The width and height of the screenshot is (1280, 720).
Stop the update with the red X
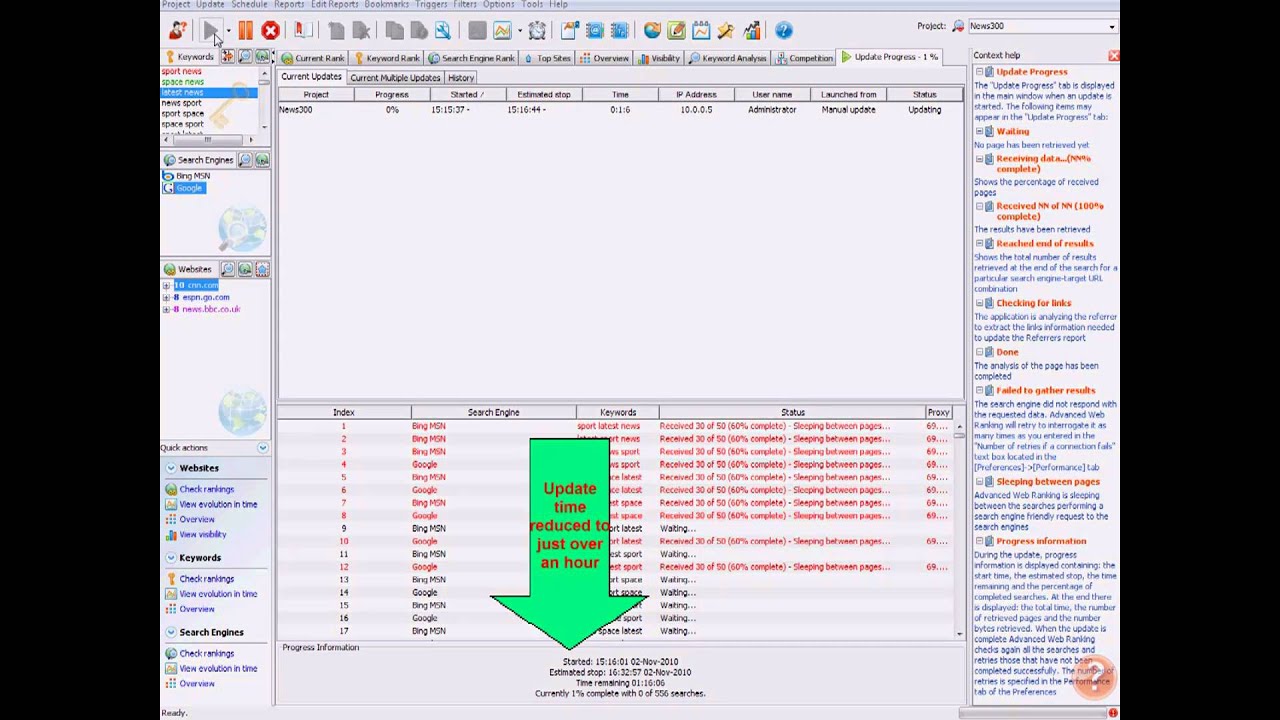[270, 31]
